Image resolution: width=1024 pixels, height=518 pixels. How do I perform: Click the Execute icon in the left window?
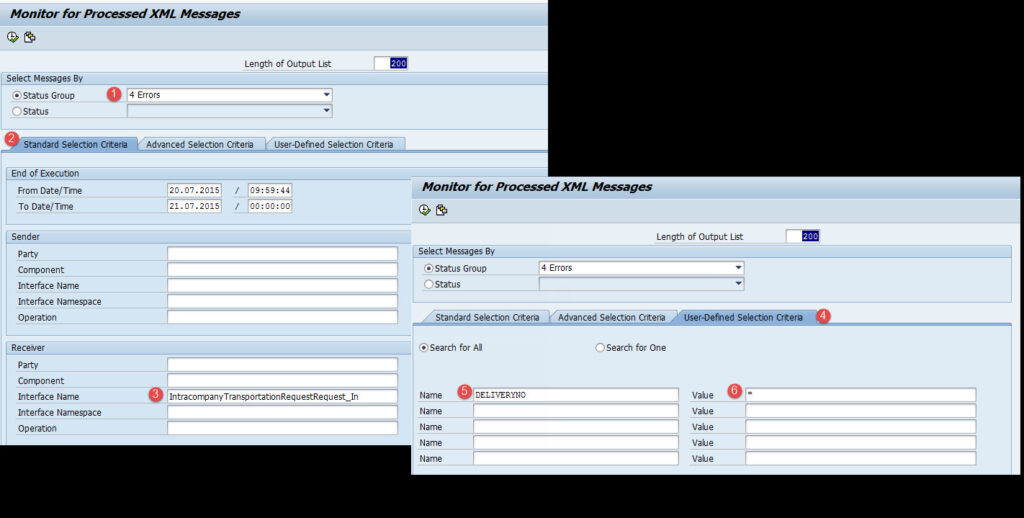click(x=12, y=38)
